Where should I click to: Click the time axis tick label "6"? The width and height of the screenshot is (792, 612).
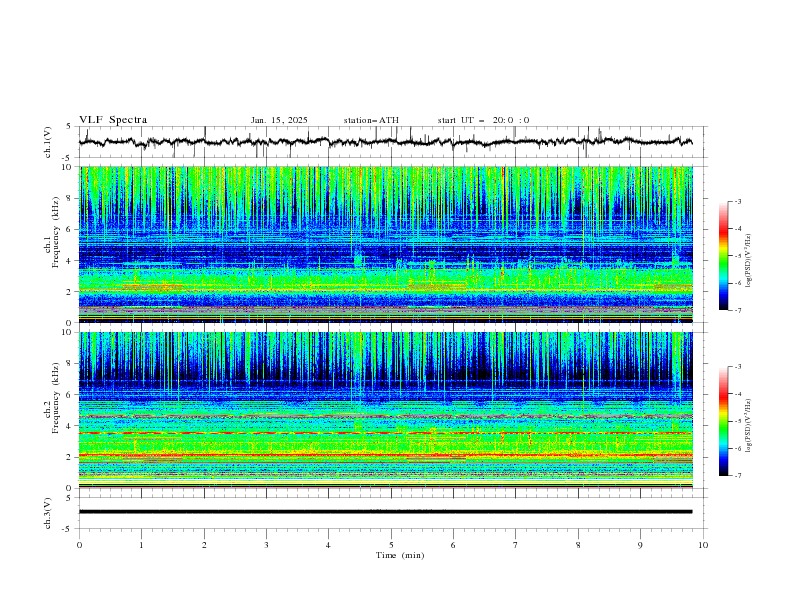[453, 545]
